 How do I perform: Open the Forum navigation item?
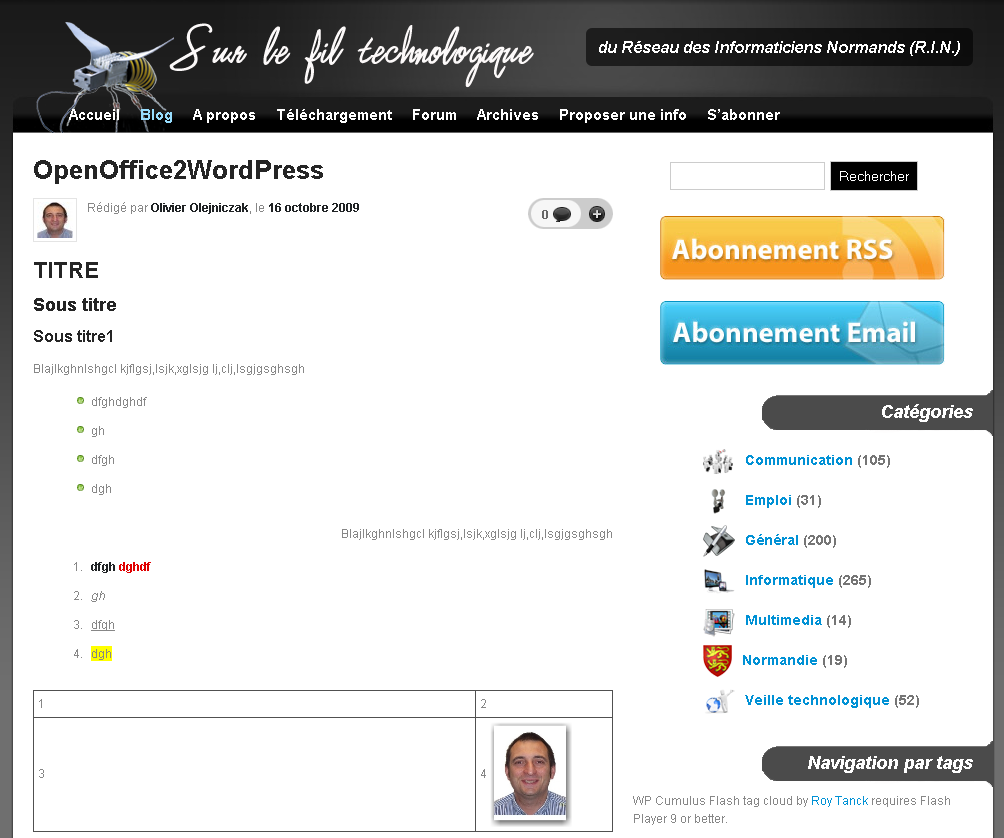pyautogui.click(x=434, y=115)
